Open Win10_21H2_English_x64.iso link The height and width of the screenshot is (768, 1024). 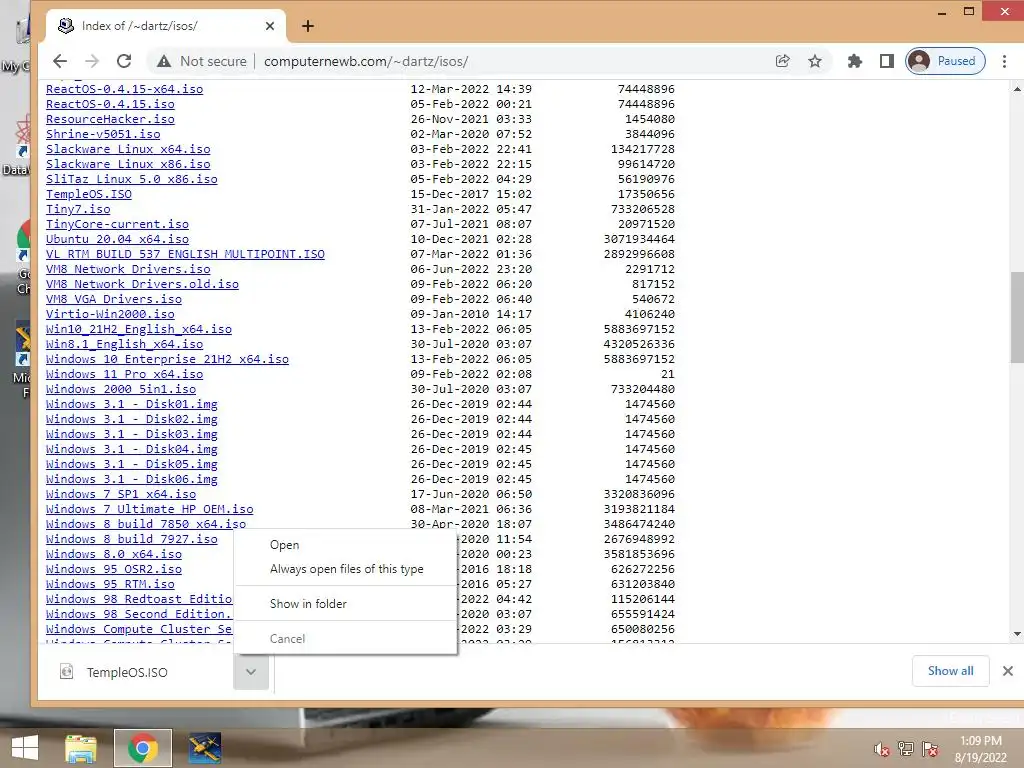click(x=138, y=329)
